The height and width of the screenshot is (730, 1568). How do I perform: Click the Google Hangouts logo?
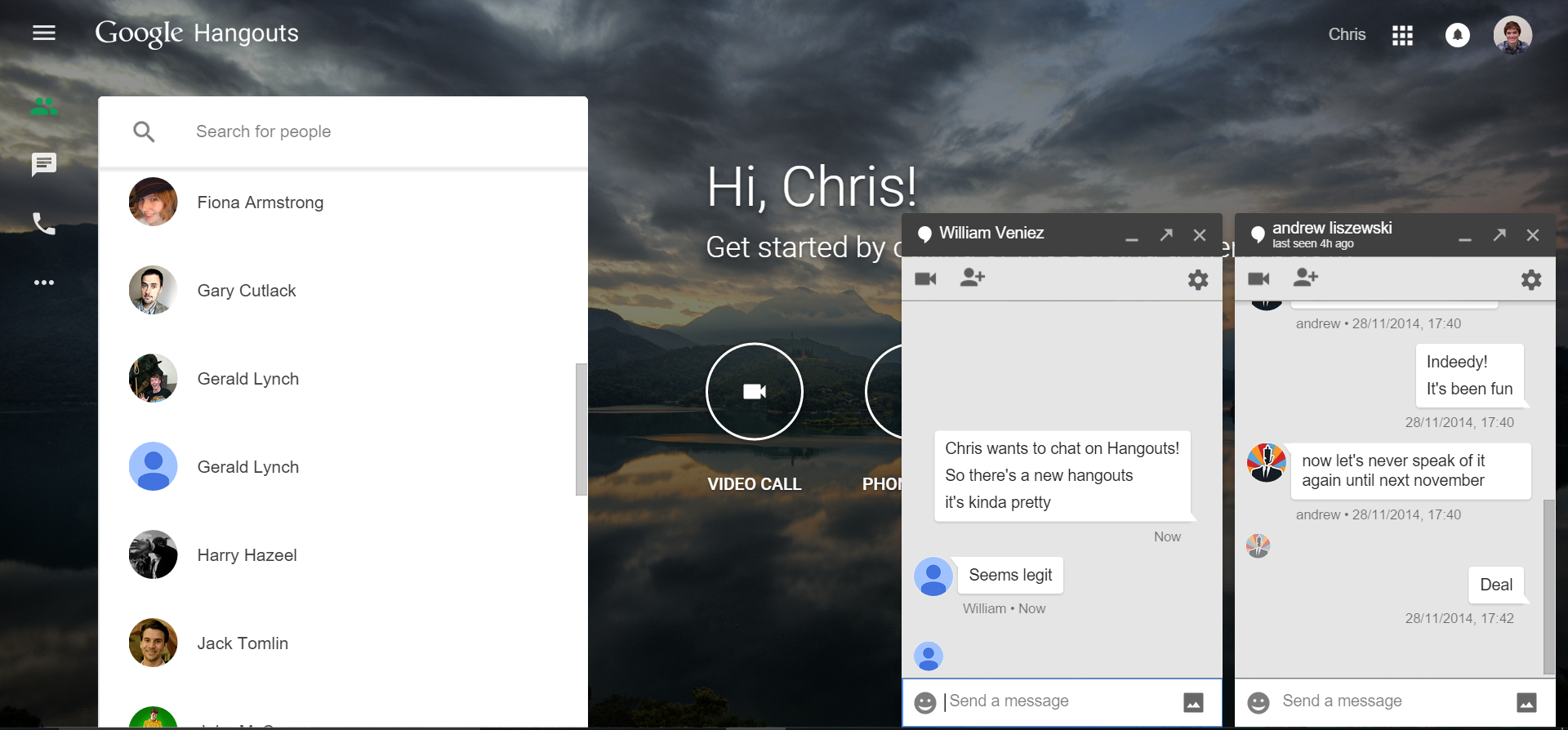click(197, 33)
